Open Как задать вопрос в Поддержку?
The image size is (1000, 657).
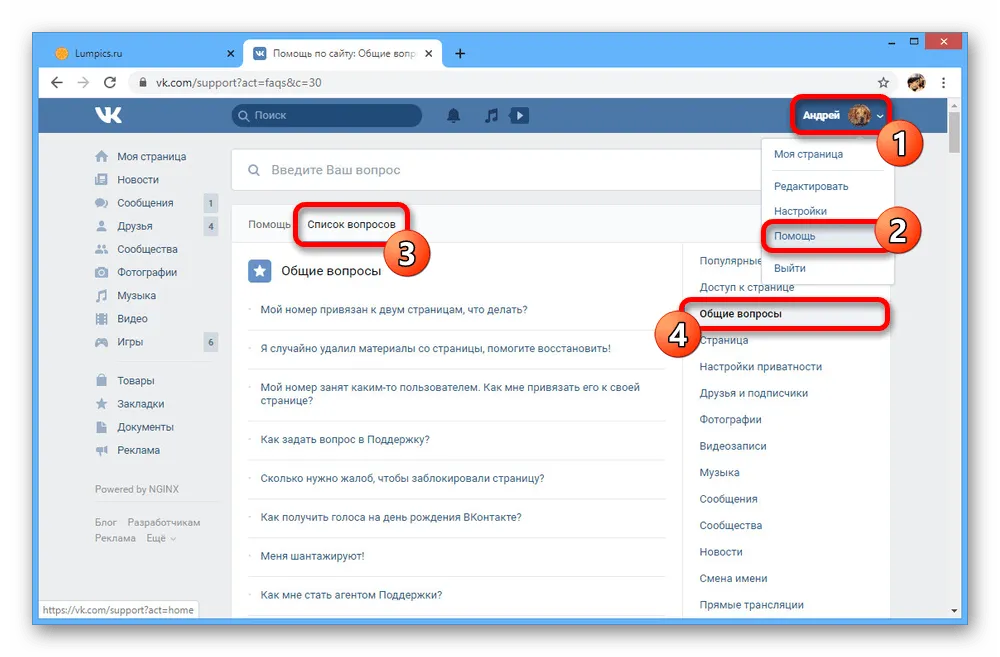345,440
